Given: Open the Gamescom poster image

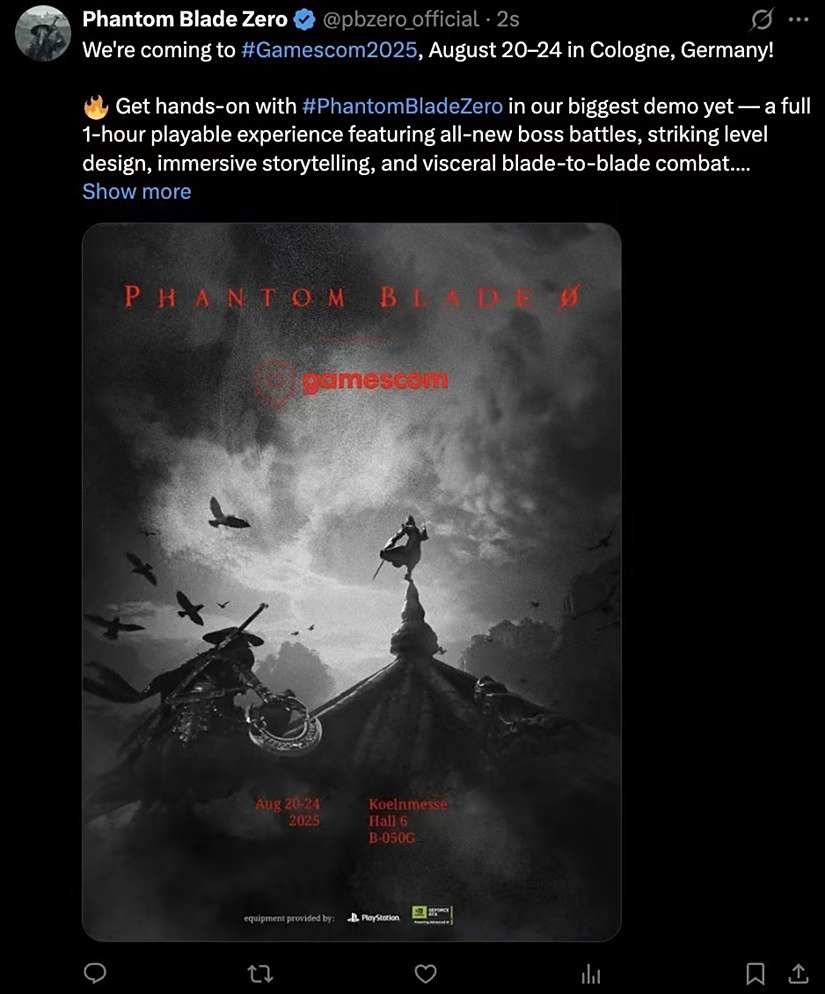Looking at the screenshot, I should [x=351, y=581].
